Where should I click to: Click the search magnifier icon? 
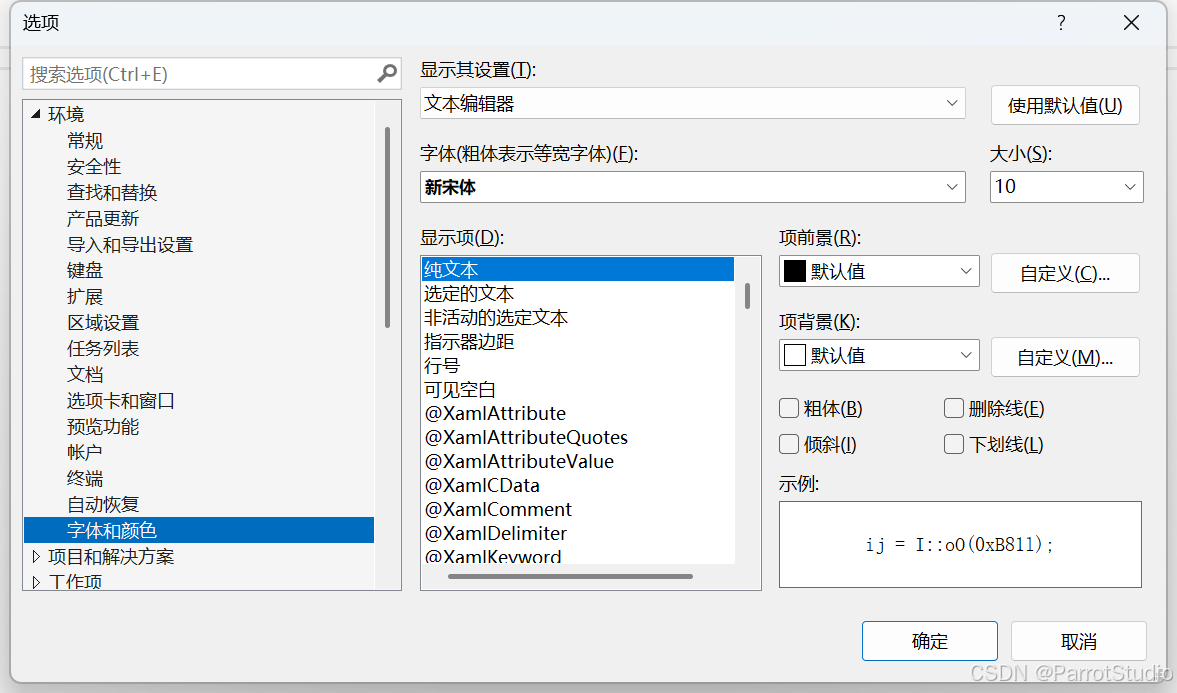(x=387, y=74)
